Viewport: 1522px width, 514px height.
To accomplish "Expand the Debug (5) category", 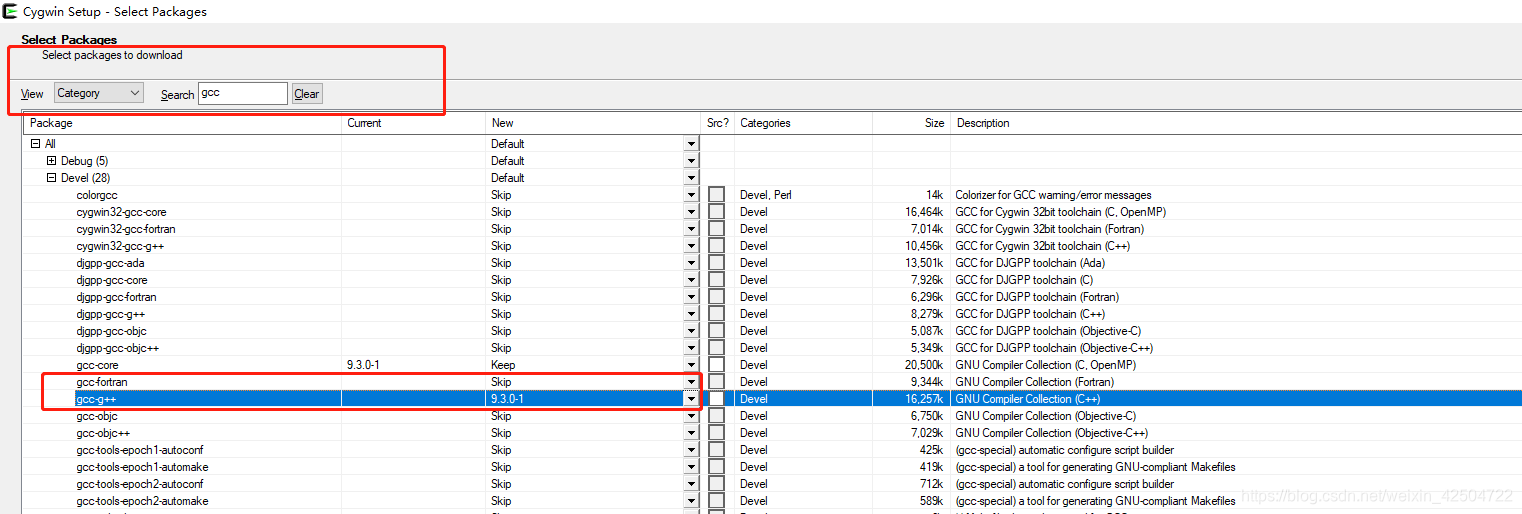I will (51, 161).
